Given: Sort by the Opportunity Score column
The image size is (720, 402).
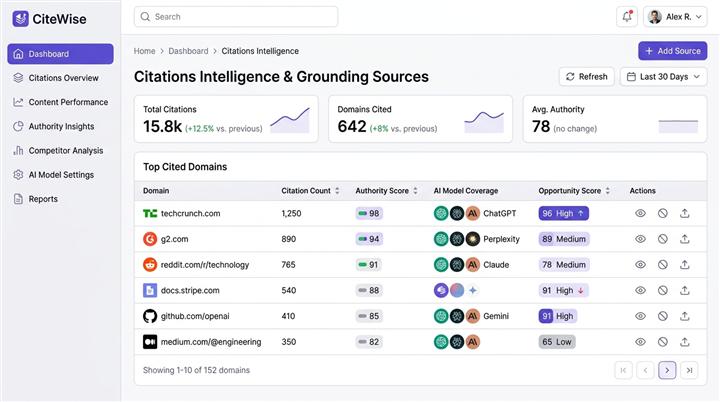Looking at the screenshot, I should [608, 191].
